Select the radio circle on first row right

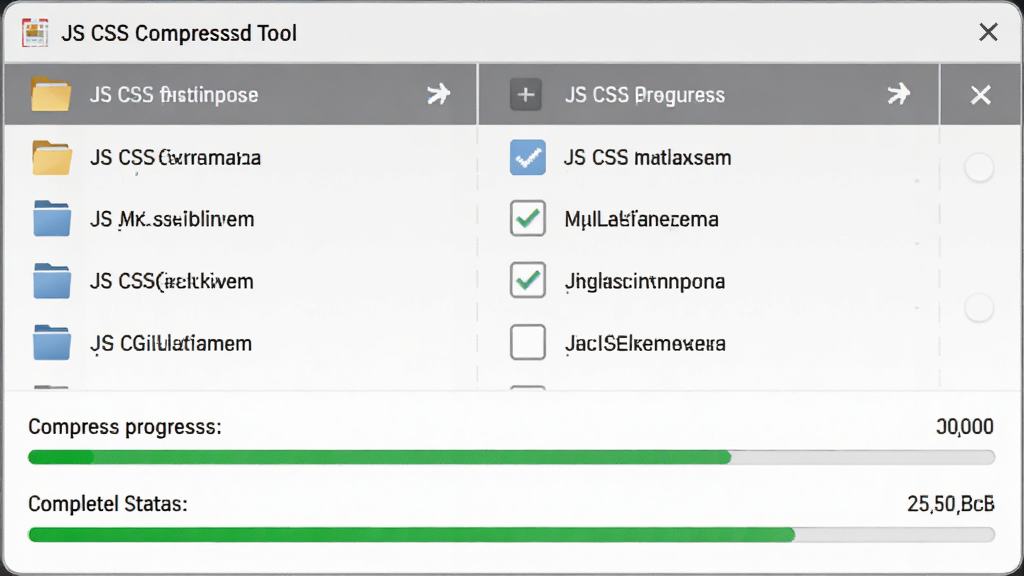[979, 168]
